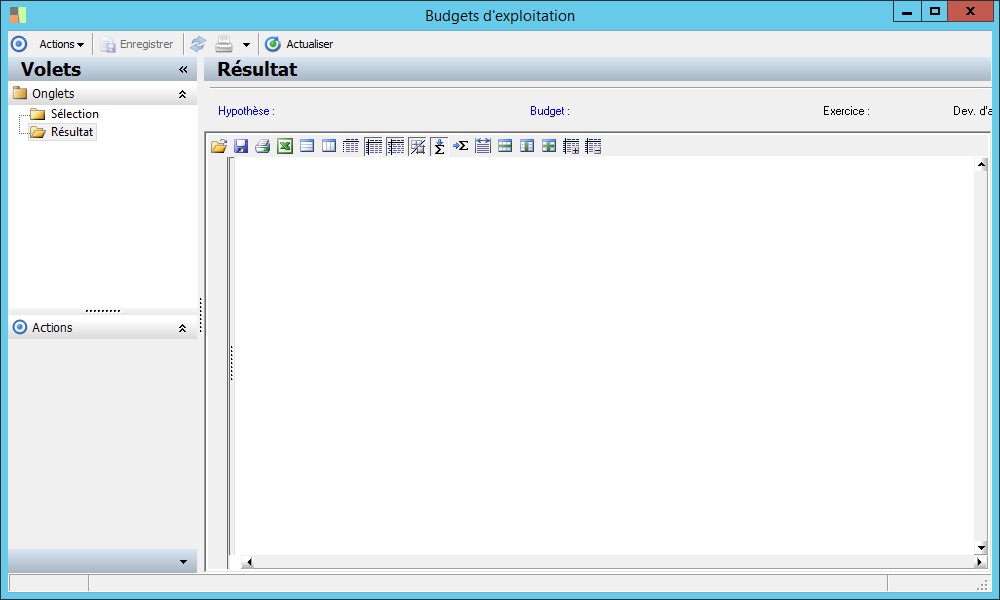1000x600 pixels.
Task: Collapse the Onglets section
Action: 182,94
